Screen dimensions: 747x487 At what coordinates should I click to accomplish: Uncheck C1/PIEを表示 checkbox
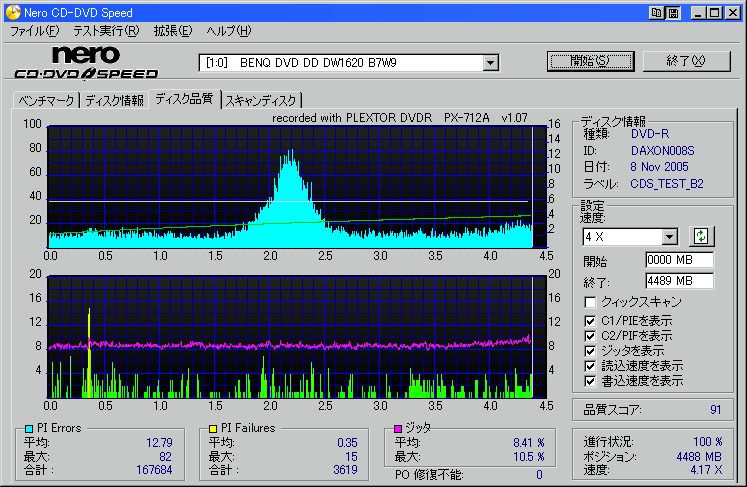(592, 321)
